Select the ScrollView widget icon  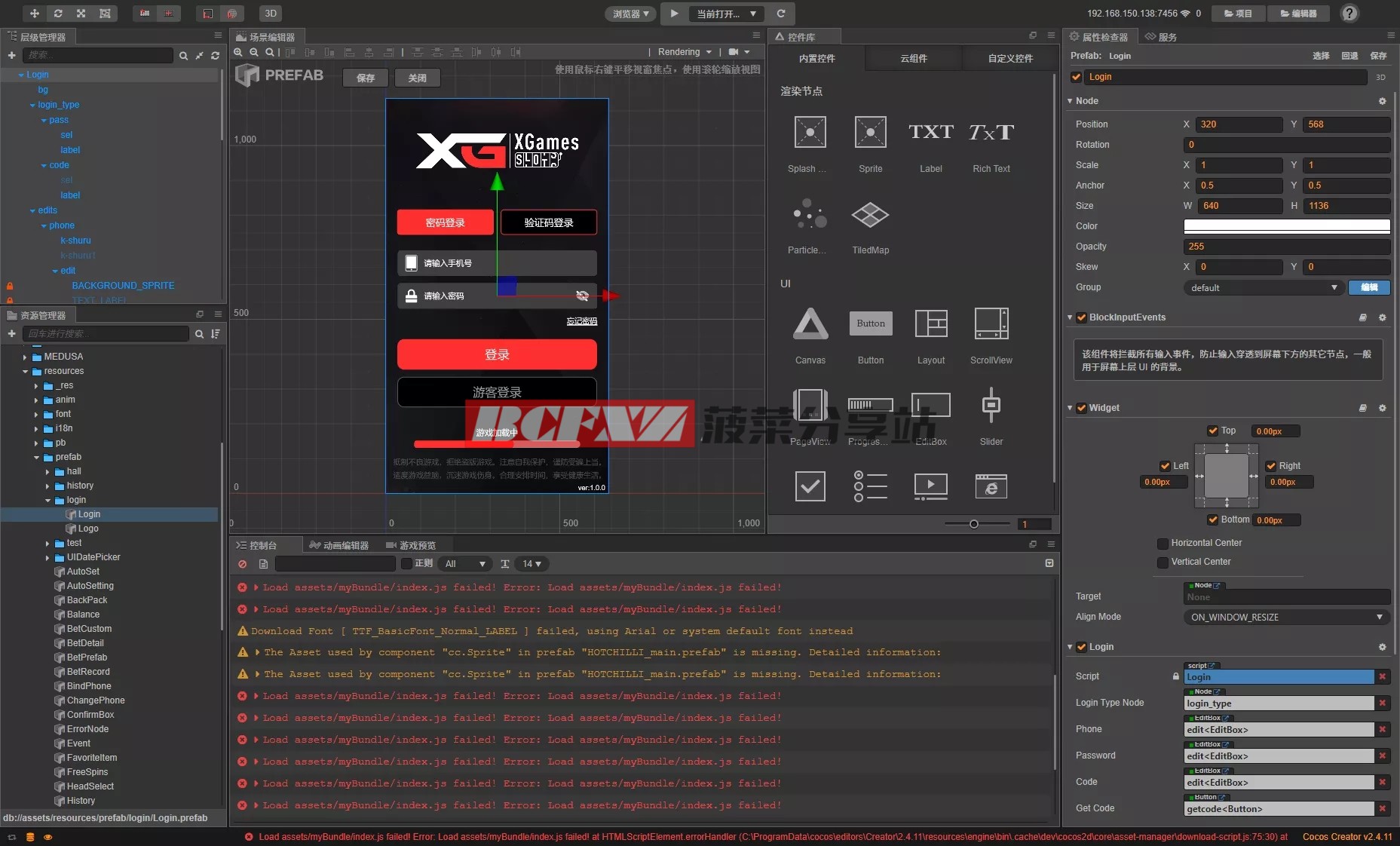[991, 324]
